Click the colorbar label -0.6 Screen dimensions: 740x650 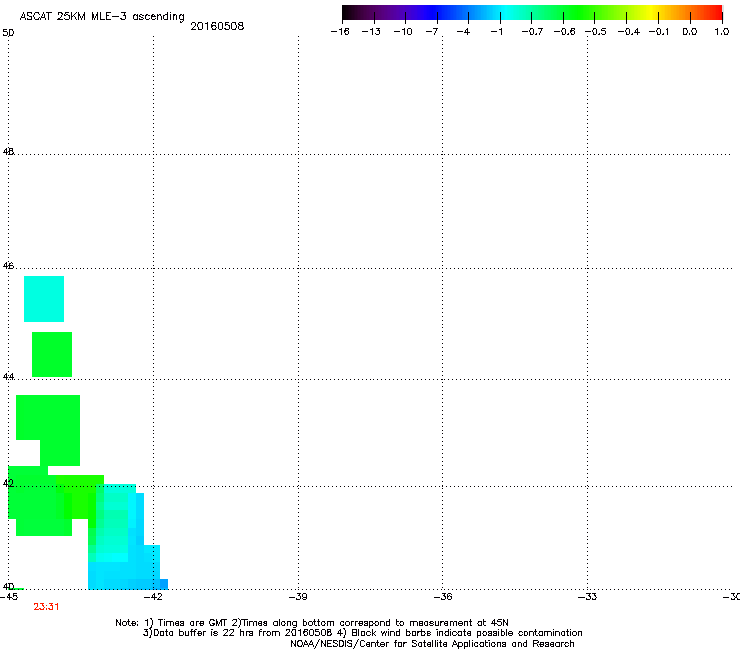tap(564, 32)
